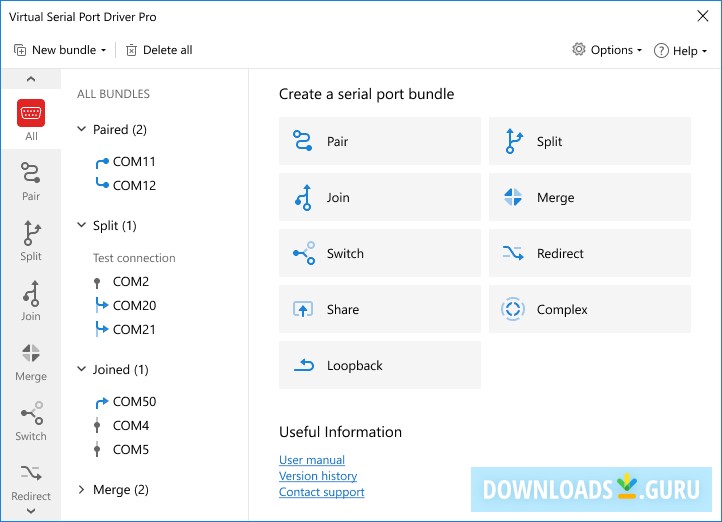The image size is (722, 522).
Task: Click the COM12 pair port icon
Action: pyautogui.click(x=102, y=184)
